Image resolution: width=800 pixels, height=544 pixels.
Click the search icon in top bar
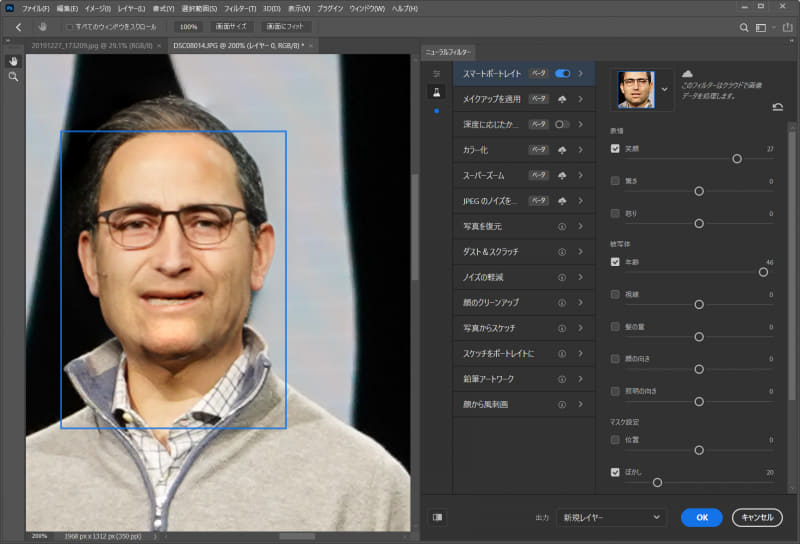(x=743, y=27)
